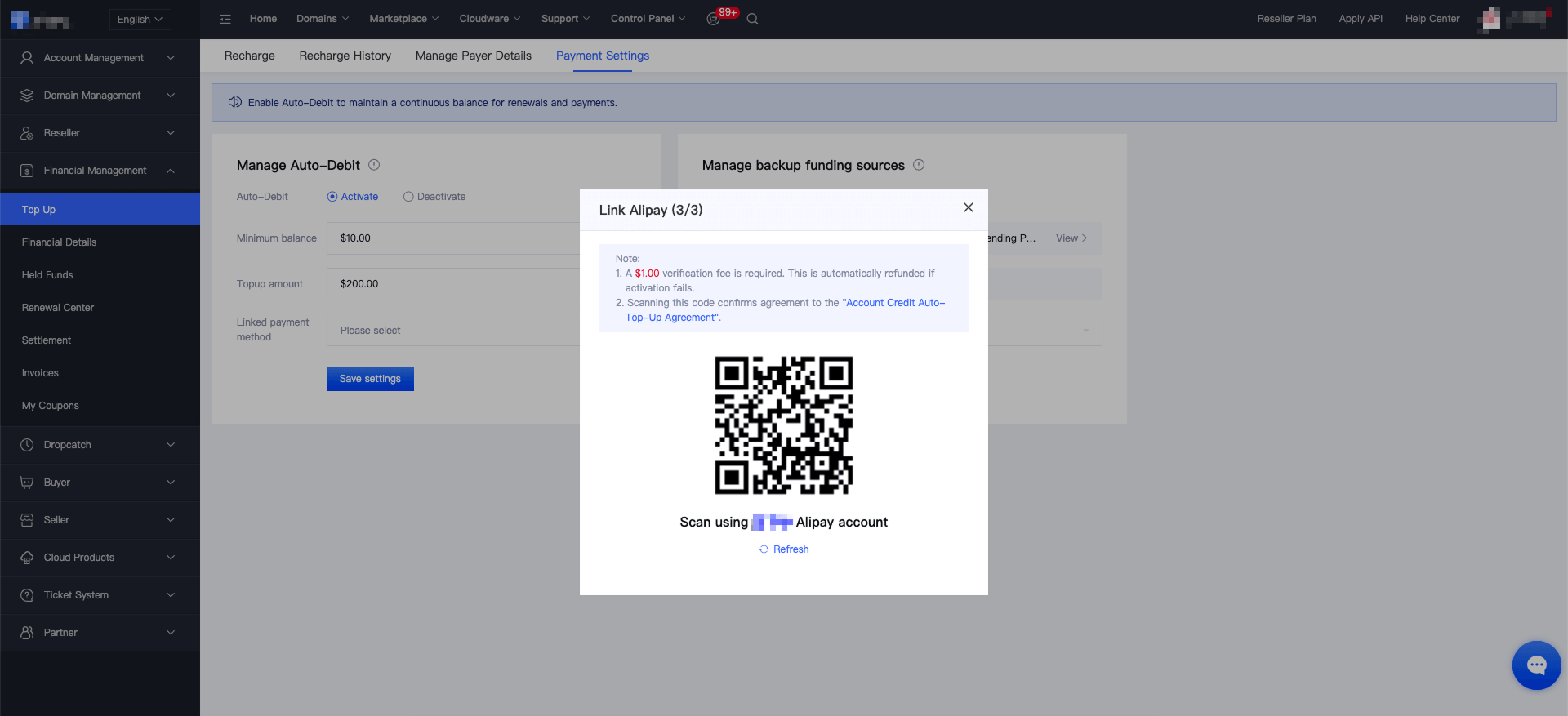This screenshot has height=716, width=1568.
Task: Click info icon beside Manage Auto-Debit
Action: (x=374, y=165)
